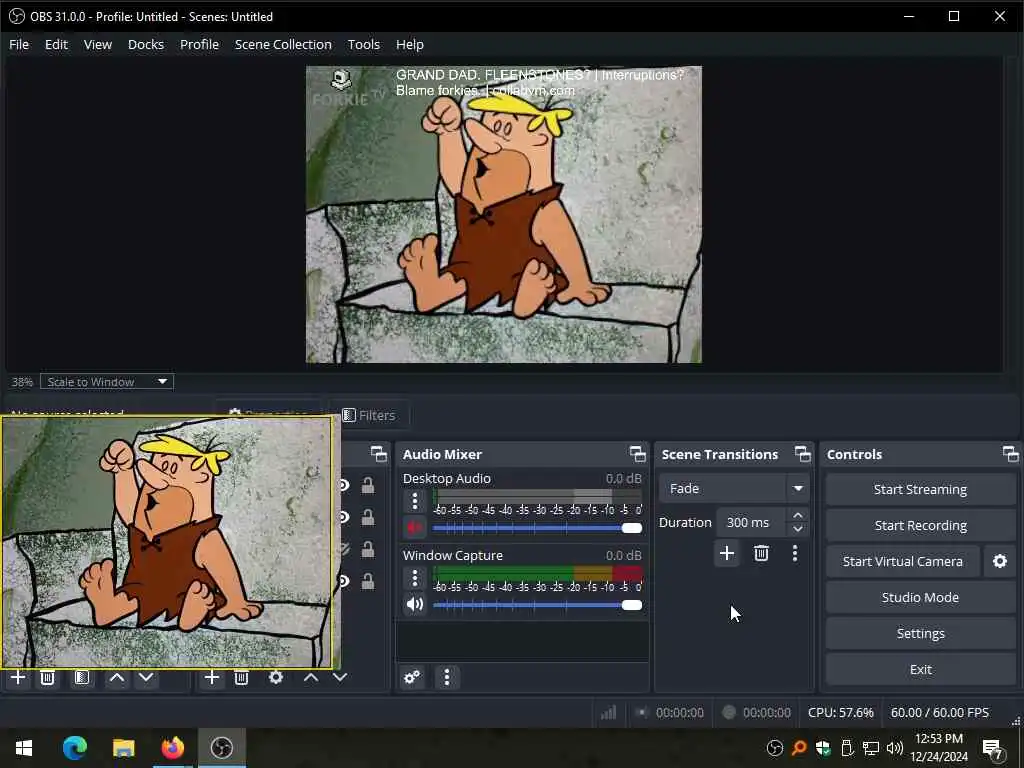Open the Windows Start menu
The image size is (1024, 768).
pyautogui.click(x=24, y=748)
